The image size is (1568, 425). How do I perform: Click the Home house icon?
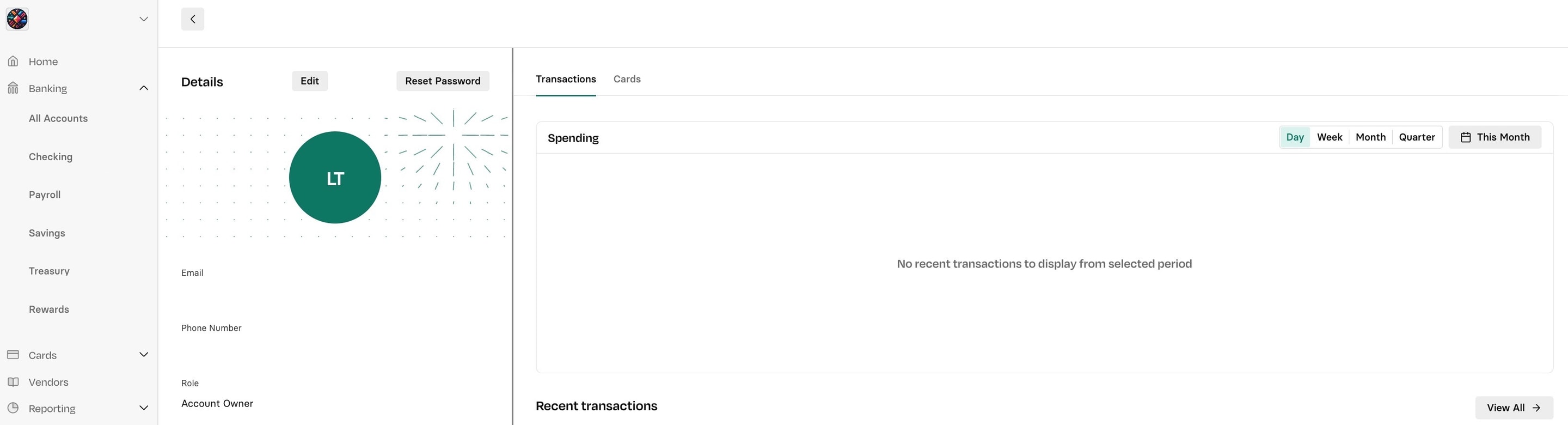pyautogui.click(x=13, y=61)
